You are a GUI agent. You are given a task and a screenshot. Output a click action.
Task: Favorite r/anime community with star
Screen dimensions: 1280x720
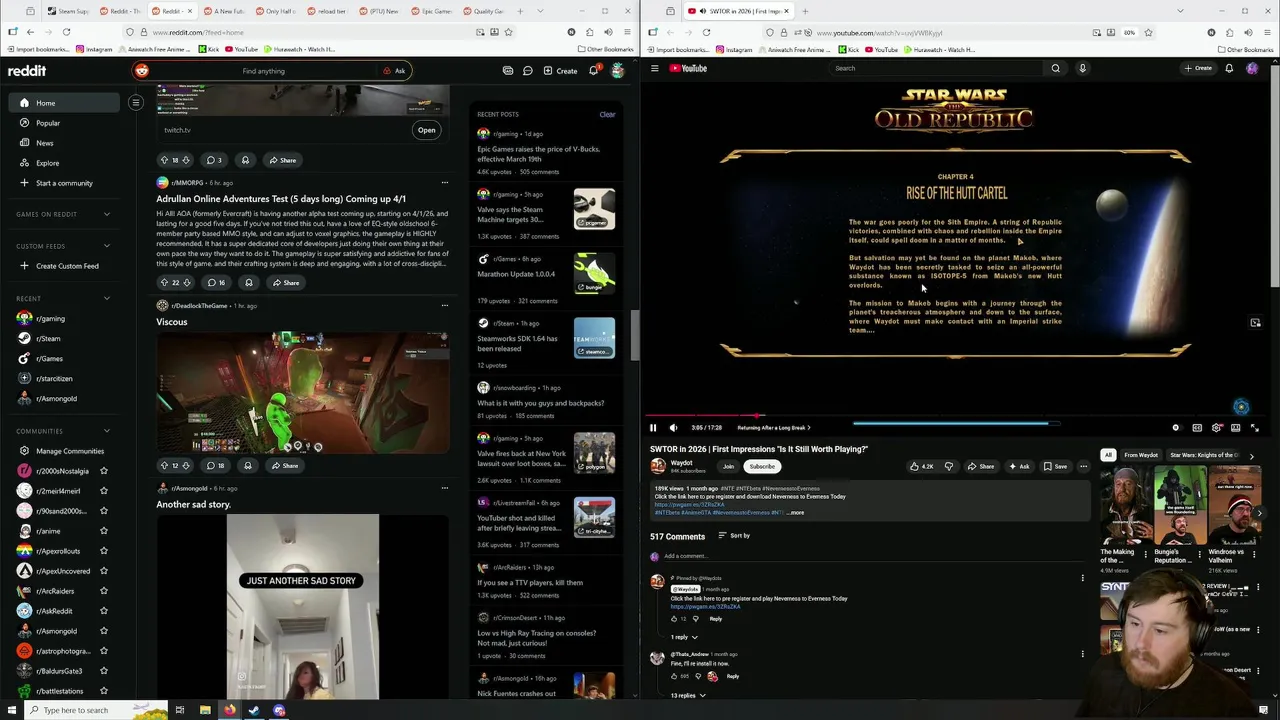103,531
